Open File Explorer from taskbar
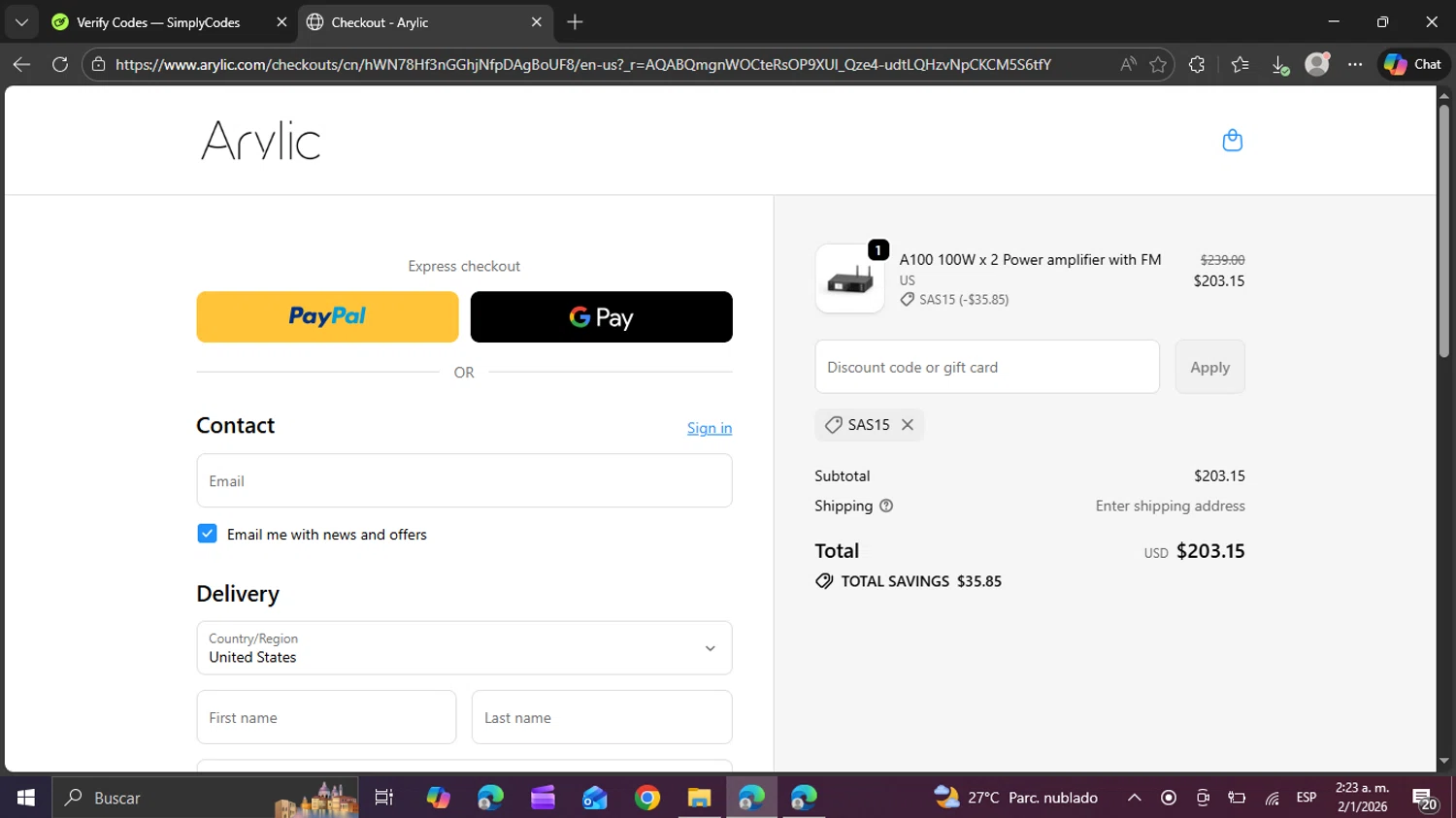 pyautogui.click(x=699, y=798)
